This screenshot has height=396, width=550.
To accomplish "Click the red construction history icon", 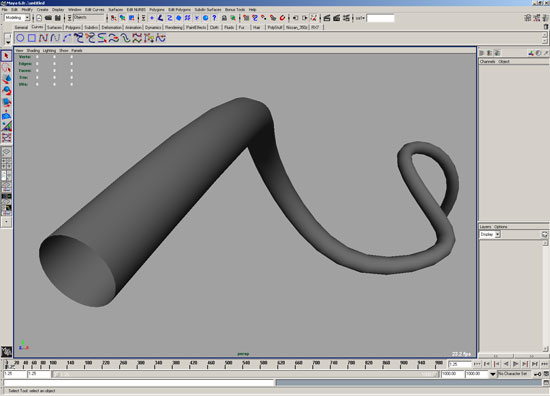I will point(314,18).
